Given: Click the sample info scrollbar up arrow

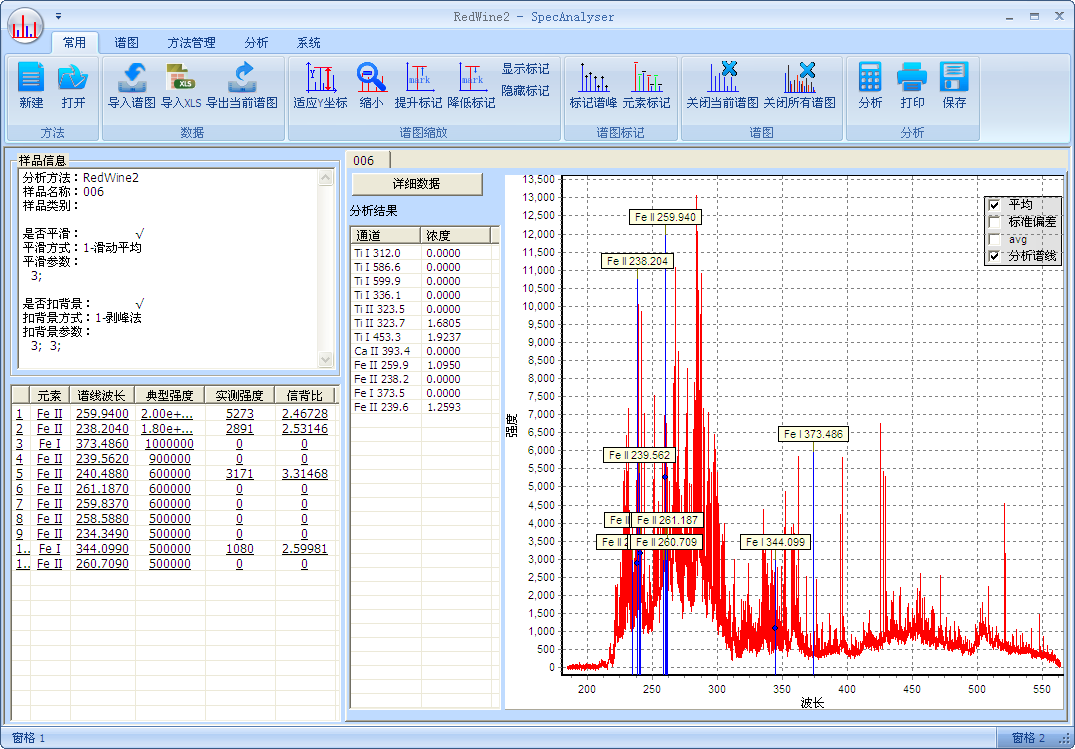Looking at the screenshot, I should [326, 178].
